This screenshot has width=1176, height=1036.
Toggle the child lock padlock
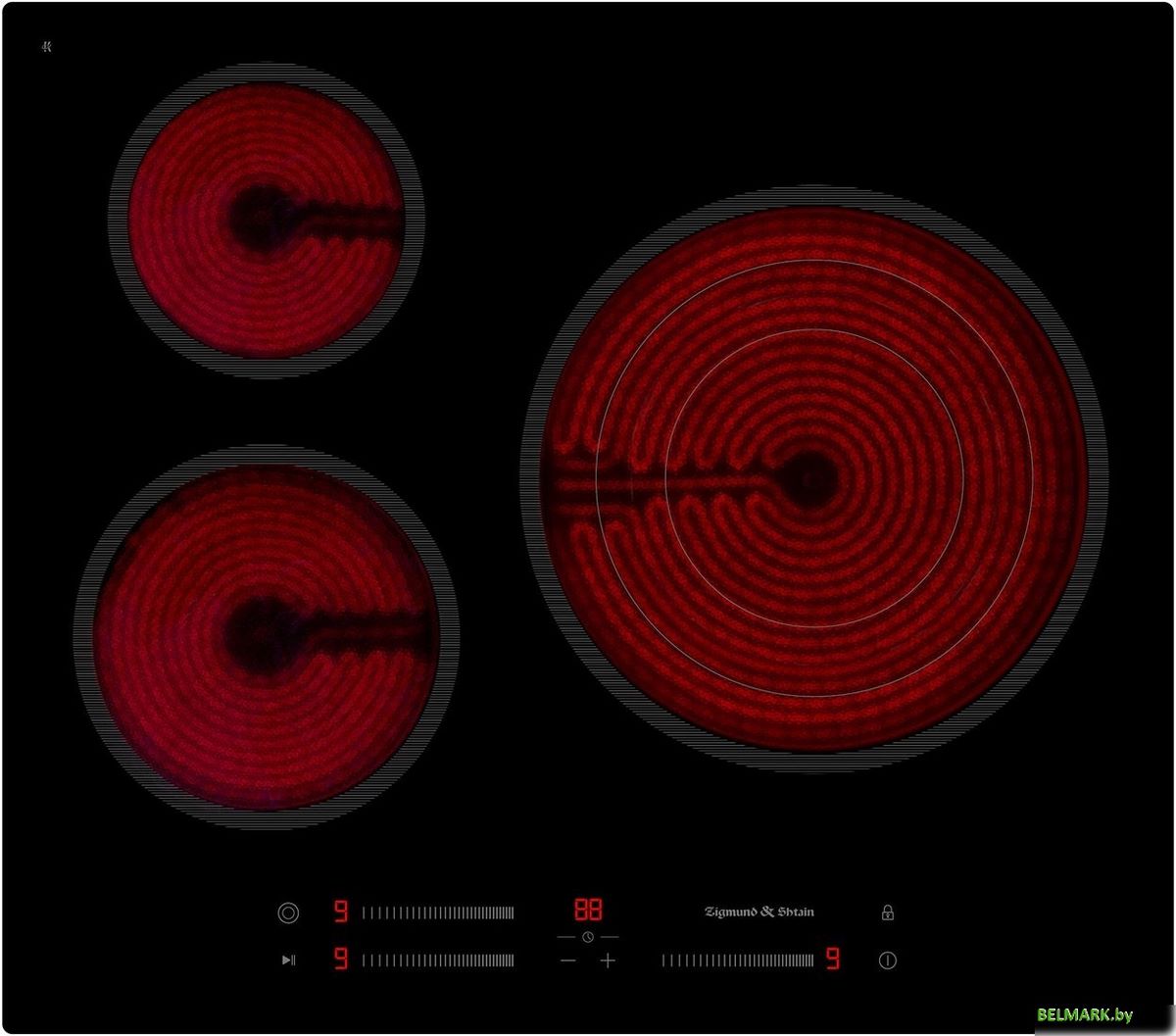pyautogui.click(x=887, y=913)
